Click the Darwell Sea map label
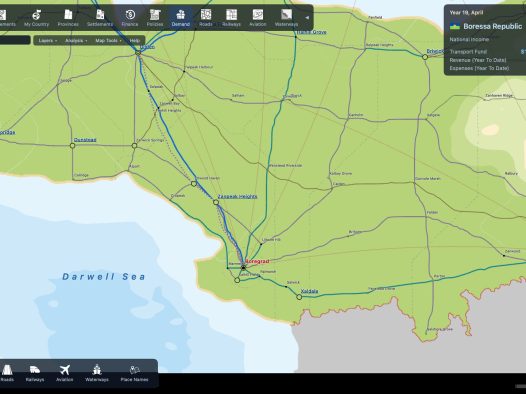The height and width of the screenshot is (394, 526). [x=104, y=277]
